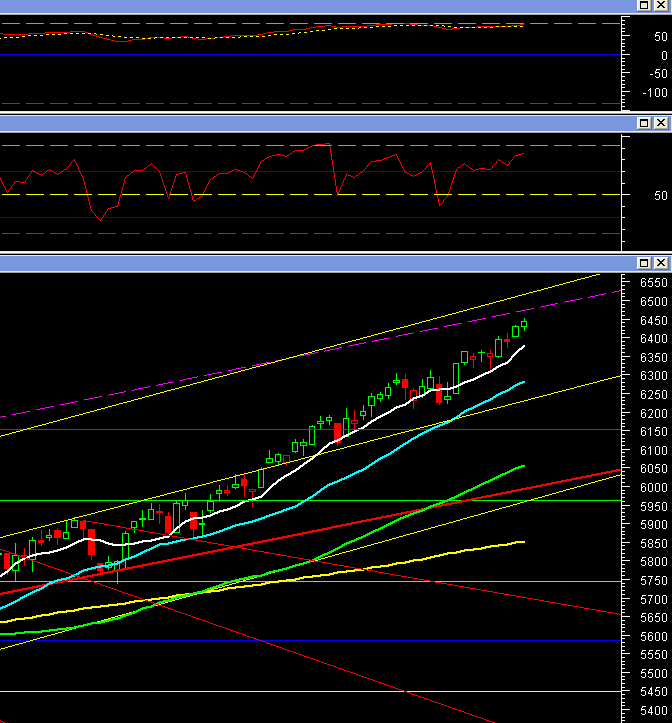Select the 5800 price axis label

pyautogui.click(x=654, y=562)
